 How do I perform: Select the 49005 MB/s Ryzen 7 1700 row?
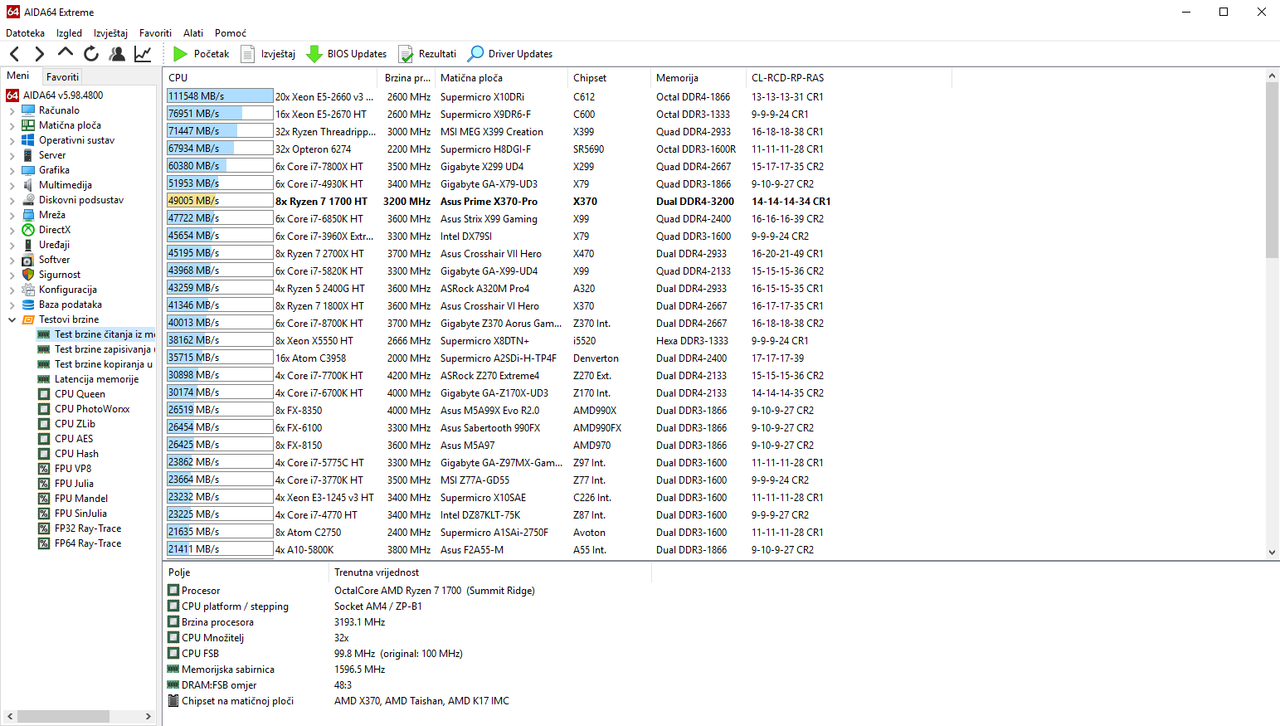click(558, 201)
